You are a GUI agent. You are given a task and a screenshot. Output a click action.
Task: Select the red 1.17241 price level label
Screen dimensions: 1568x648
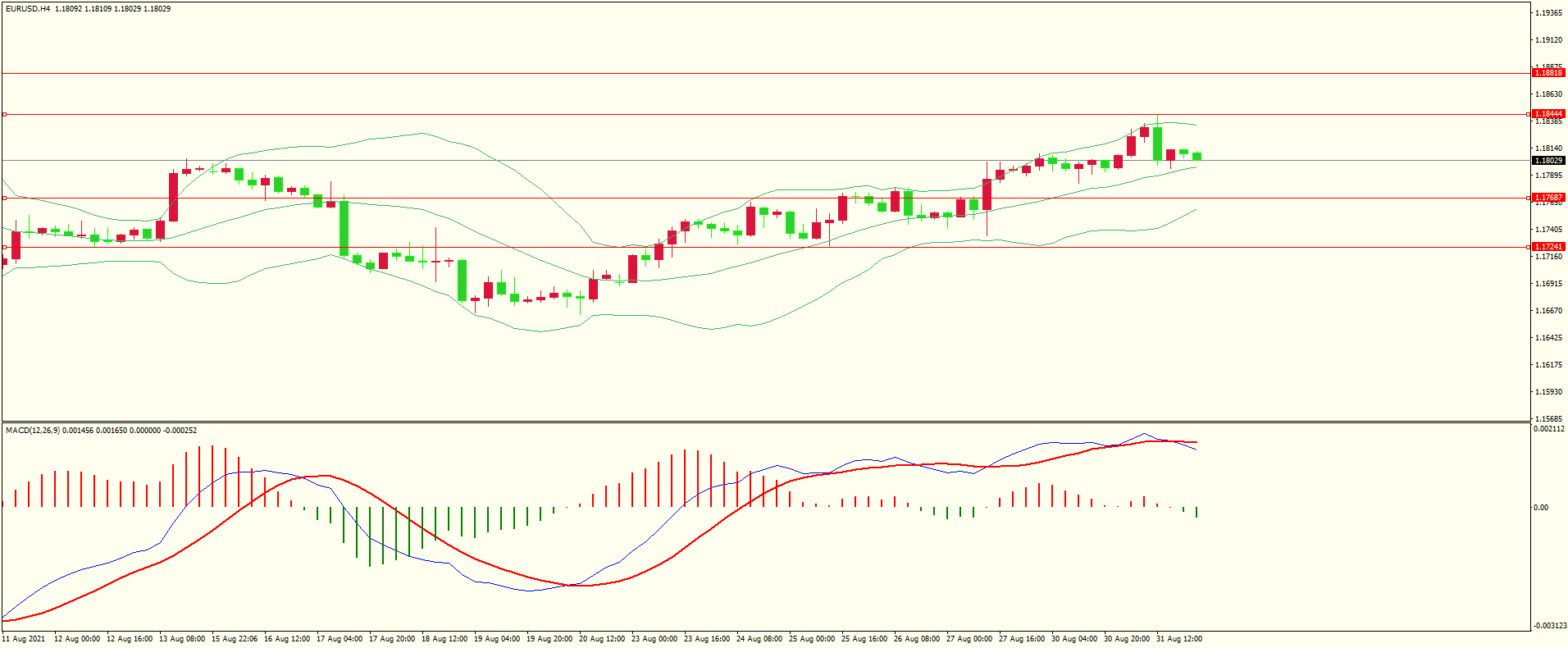(x=1548, y=247)
